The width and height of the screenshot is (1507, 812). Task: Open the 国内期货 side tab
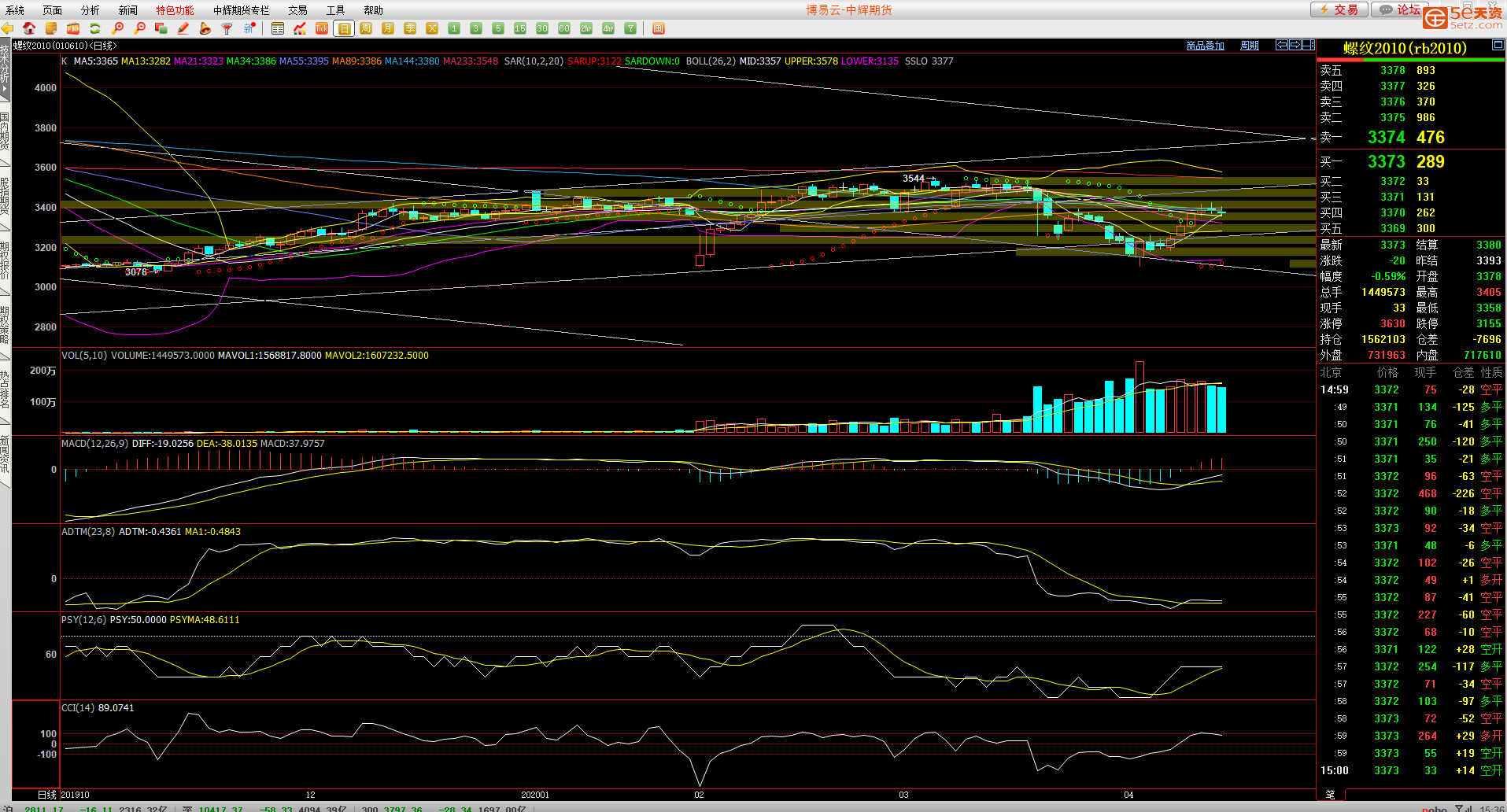tap(5, 131)
